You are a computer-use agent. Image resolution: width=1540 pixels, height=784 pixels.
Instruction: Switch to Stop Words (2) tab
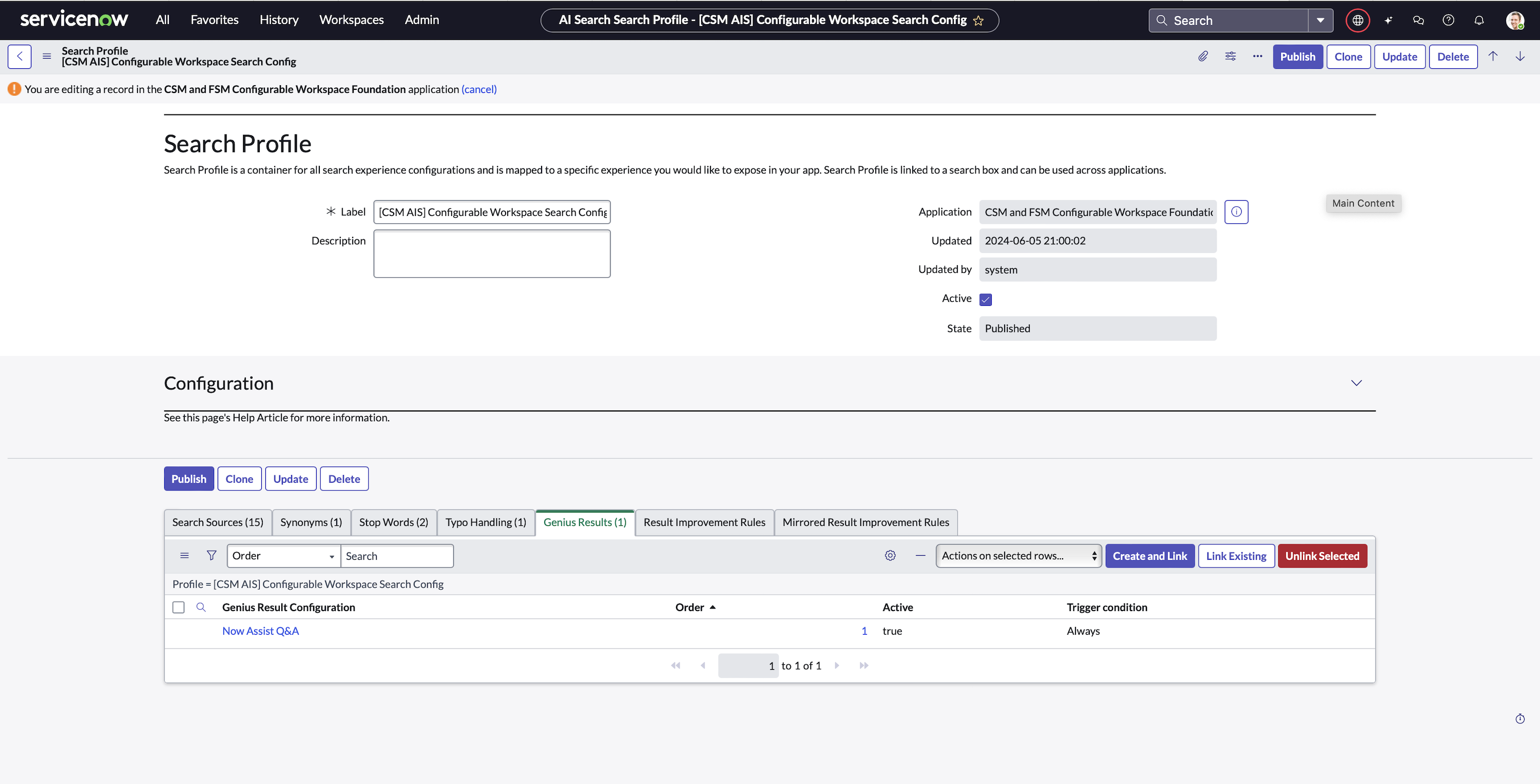click(x=393, y=522)
